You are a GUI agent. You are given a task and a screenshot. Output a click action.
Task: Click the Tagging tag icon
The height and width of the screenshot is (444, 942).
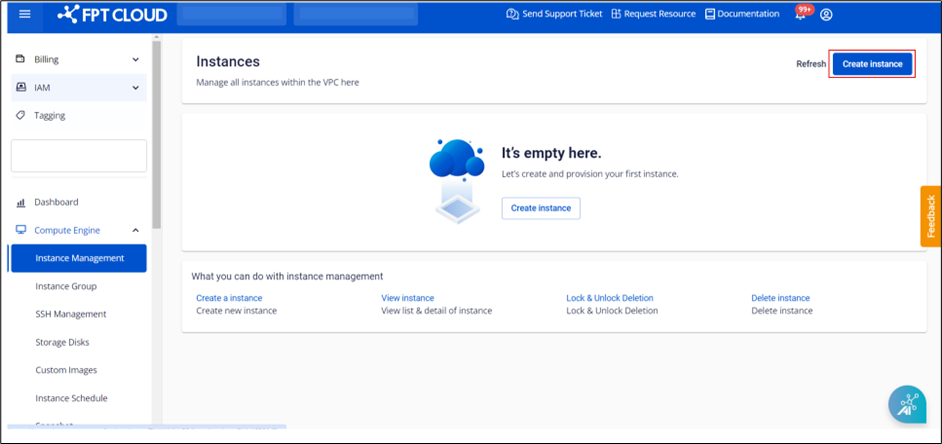click(21, 116)
